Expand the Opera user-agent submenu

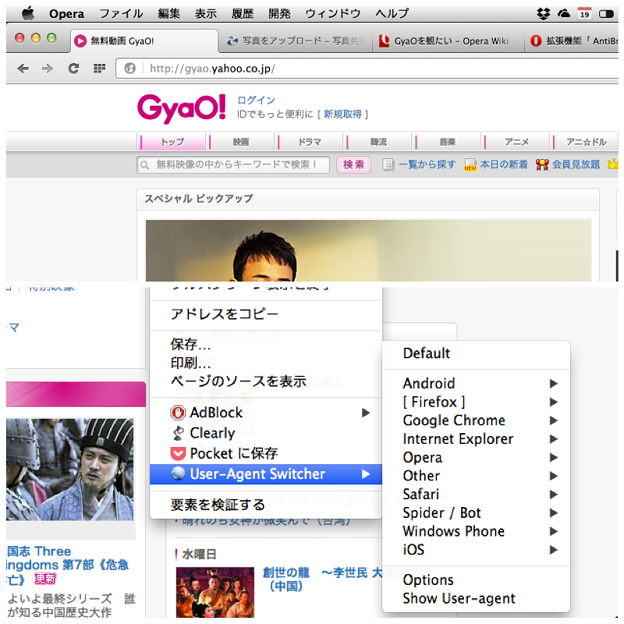[553, 458]
